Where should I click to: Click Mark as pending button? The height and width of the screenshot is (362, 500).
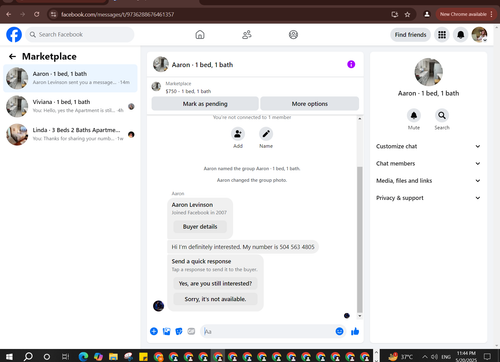tap(205, 104)
